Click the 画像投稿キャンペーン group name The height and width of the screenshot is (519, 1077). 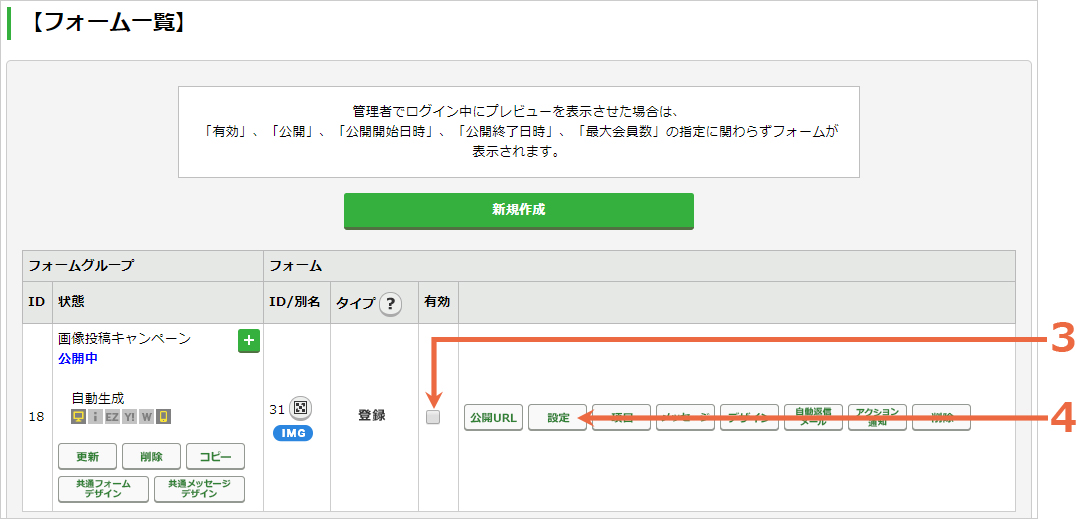click(124, 338)
